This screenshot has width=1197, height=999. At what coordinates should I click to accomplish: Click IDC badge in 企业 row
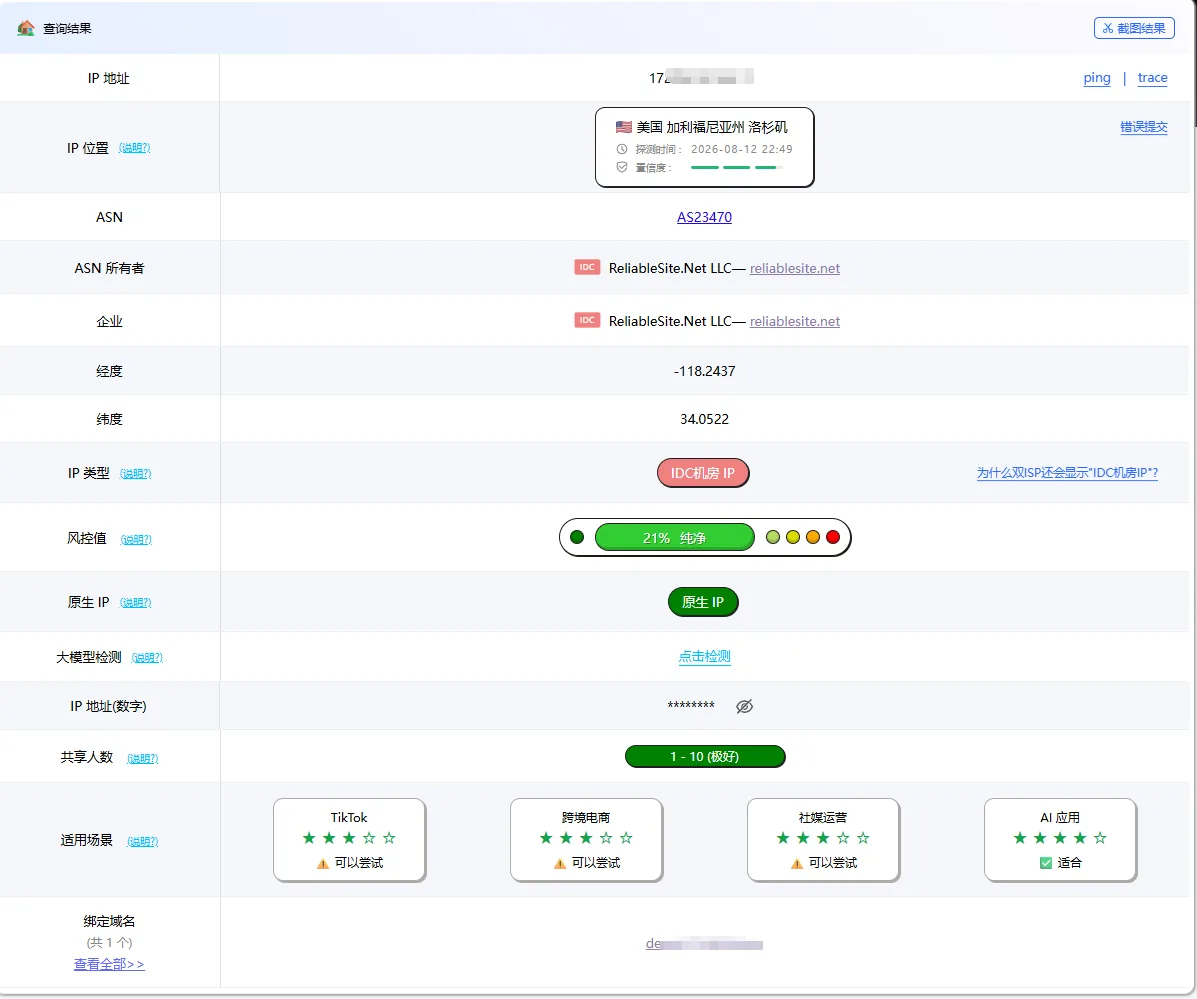click(x=587, y=320)
